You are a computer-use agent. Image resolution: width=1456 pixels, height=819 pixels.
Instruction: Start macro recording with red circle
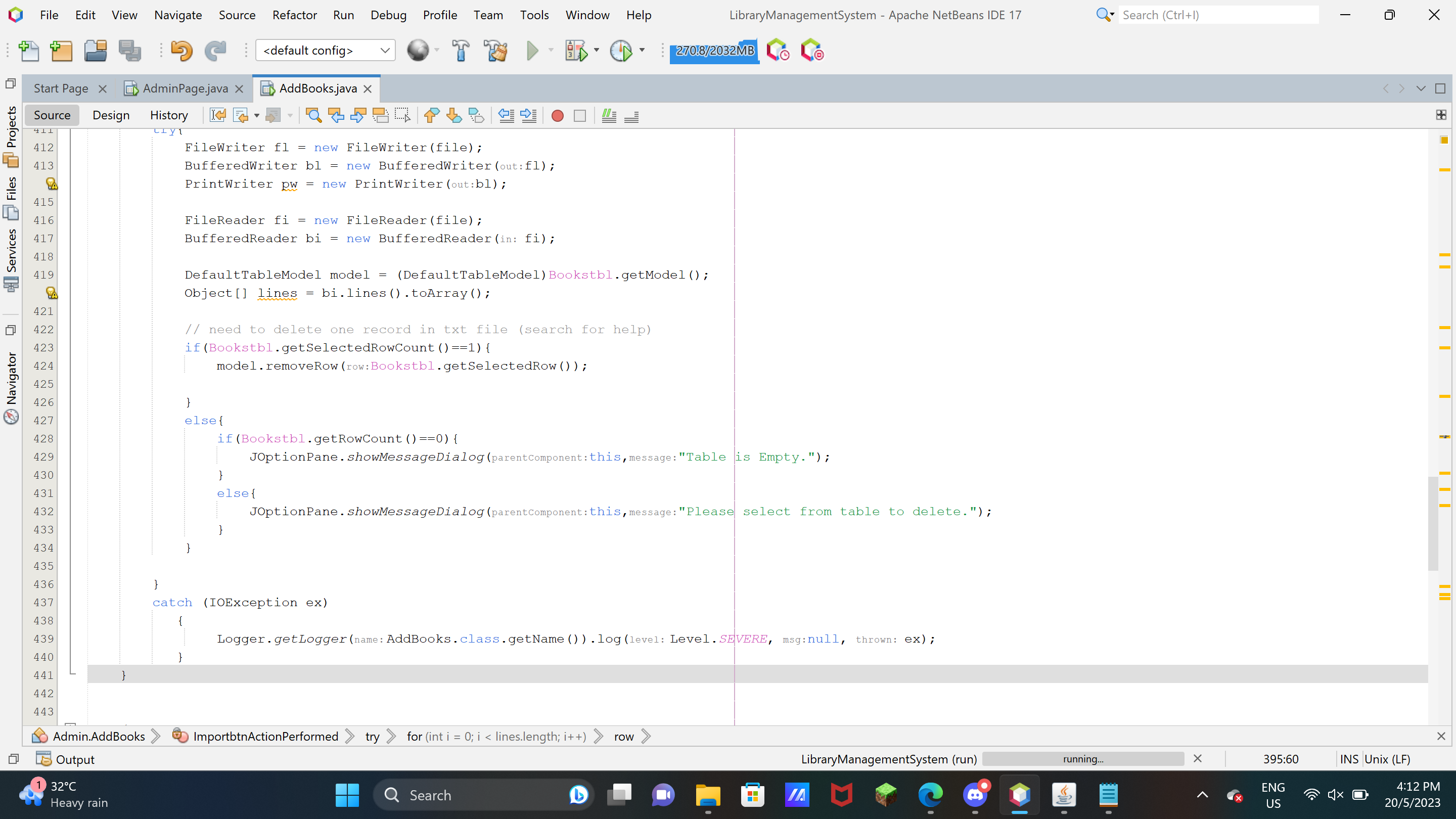(557, 116)
